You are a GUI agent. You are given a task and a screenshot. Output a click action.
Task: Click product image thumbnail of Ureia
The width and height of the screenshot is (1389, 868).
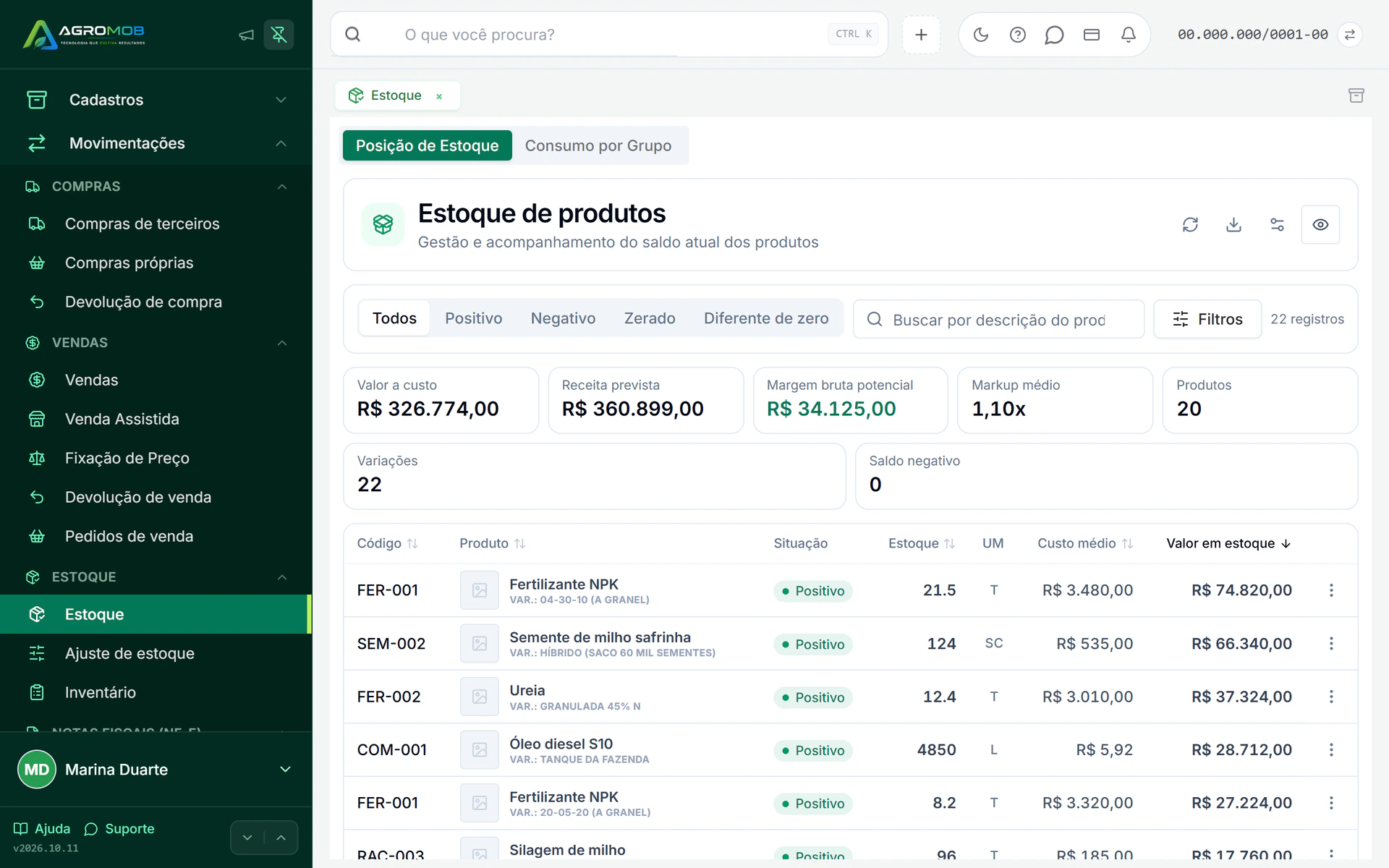click(x=480, y=697)
